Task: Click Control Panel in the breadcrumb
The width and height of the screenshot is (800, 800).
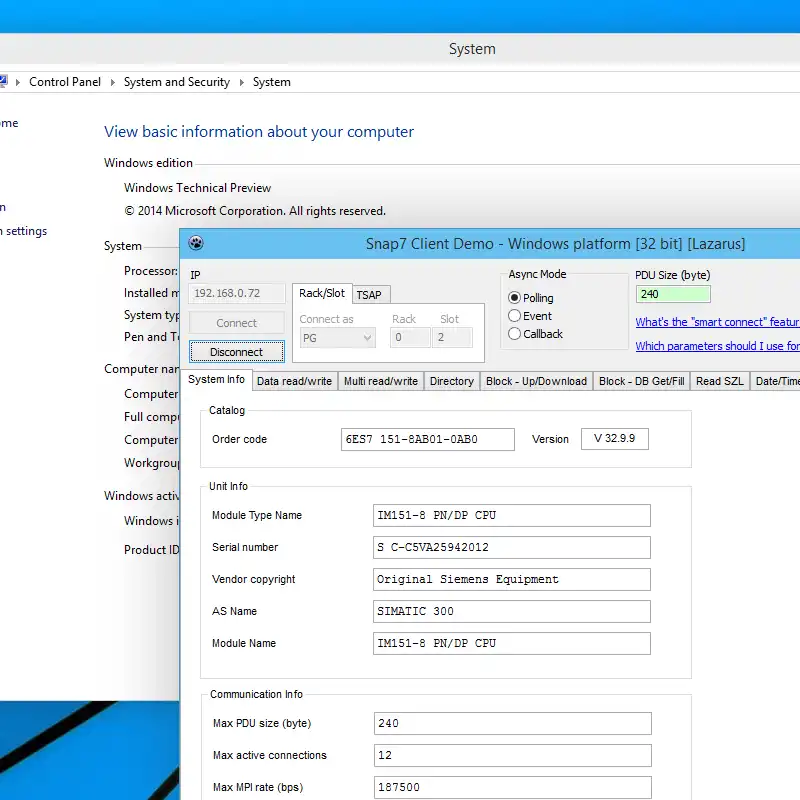Action: pos(65,82)
